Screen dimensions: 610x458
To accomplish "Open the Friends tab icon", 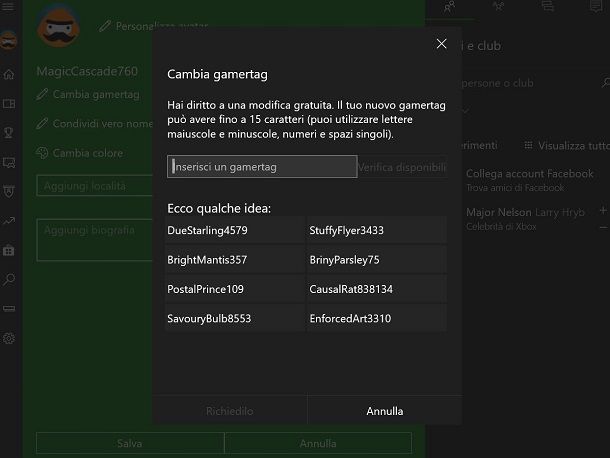I will click(449, 7).
